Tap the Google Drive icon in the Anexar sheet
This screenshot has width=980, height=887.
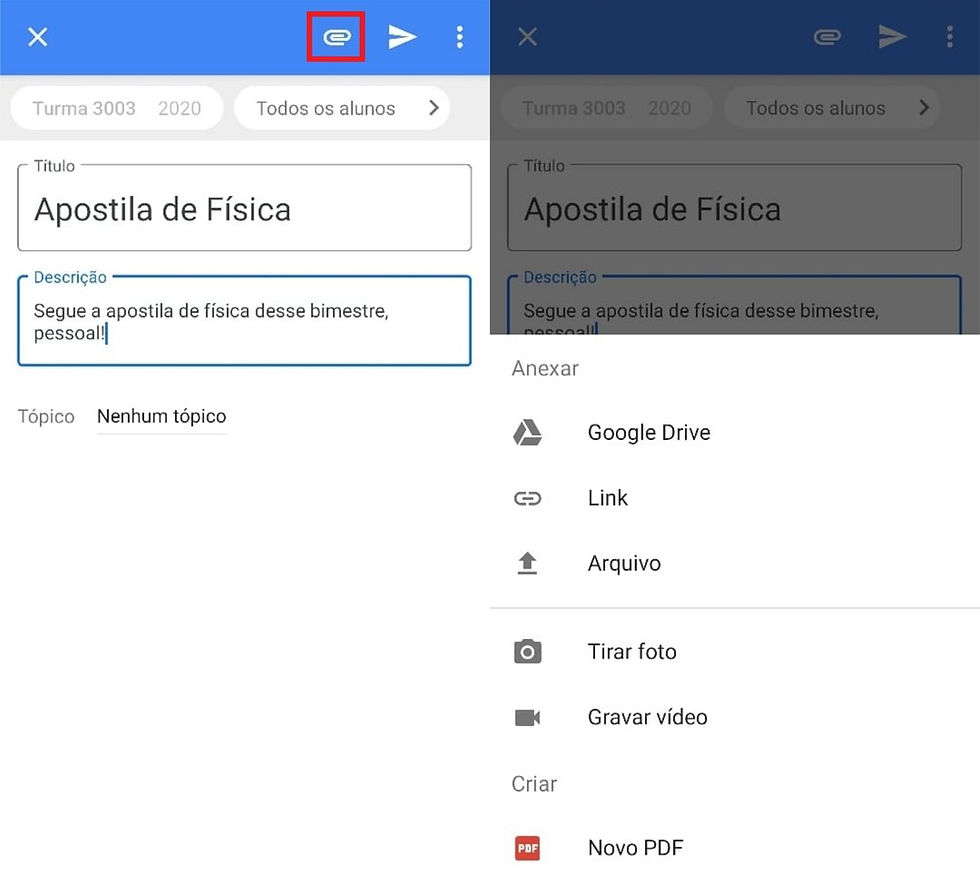click(x=528, y=433)
